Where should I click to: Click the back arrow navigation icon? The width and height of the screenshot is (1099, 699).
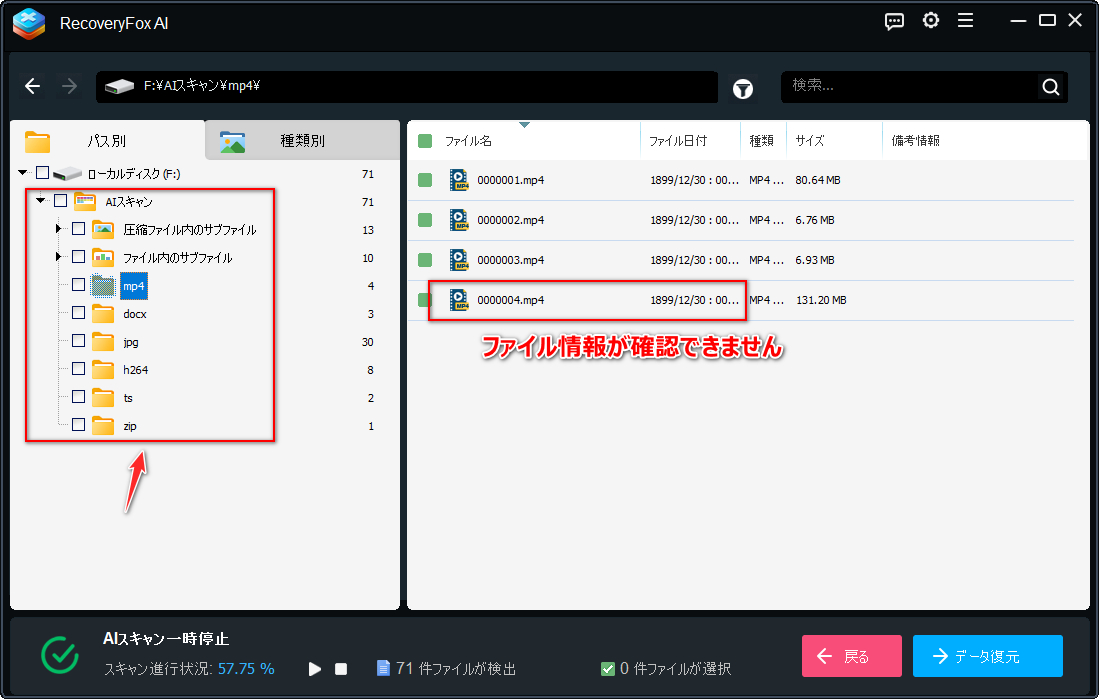tap(32, 86)
